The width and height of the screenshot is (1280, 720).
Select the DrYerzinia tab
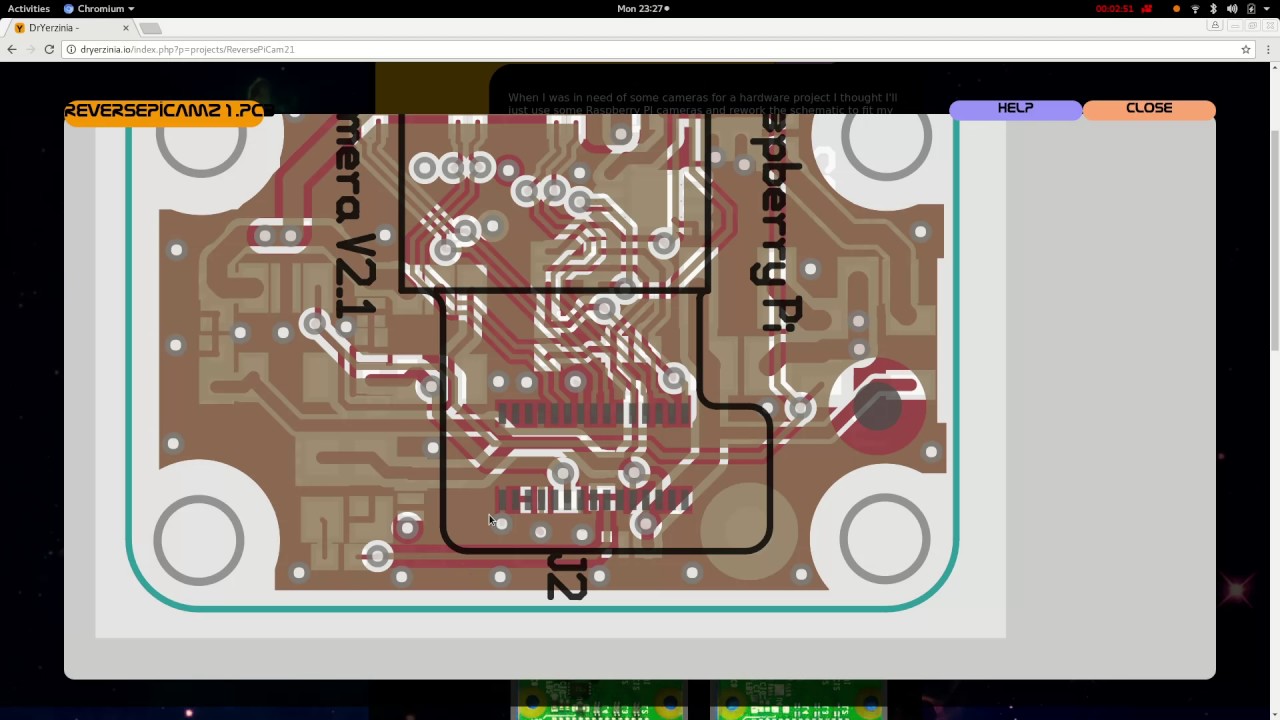tap(71, 28)
